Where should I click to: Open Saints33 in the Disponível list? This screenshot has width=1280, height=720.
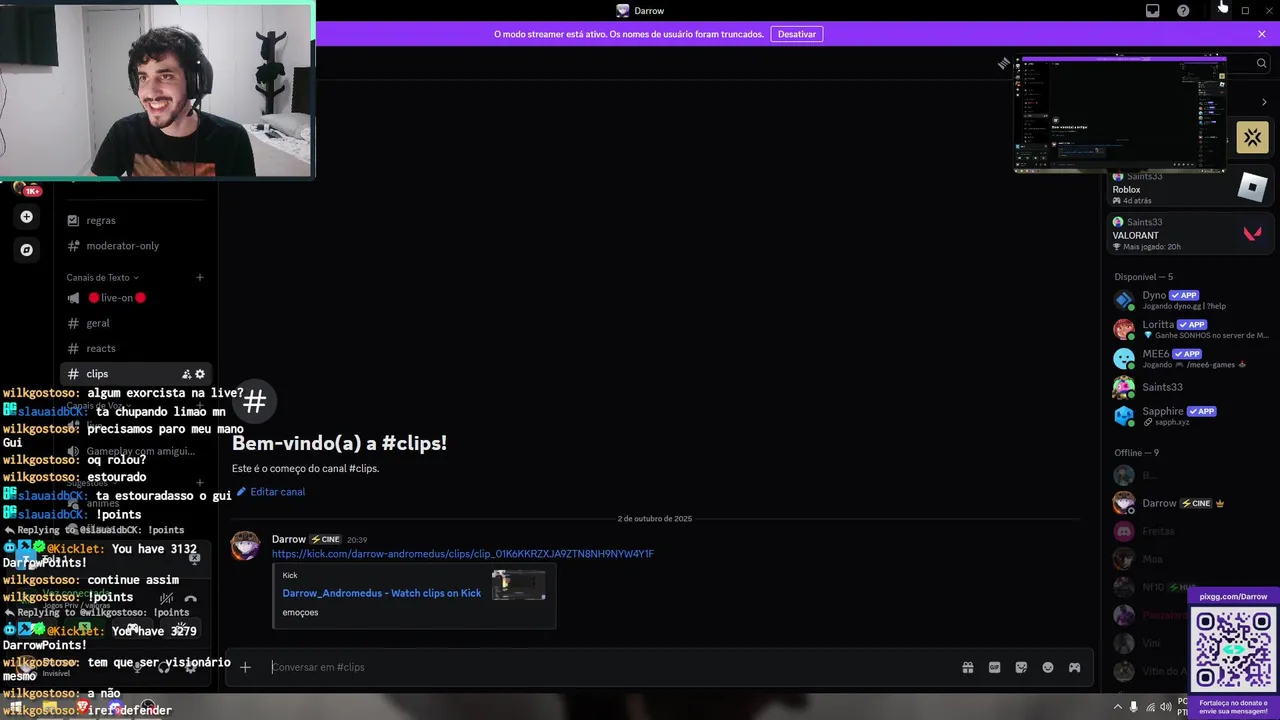[1190, 387]
